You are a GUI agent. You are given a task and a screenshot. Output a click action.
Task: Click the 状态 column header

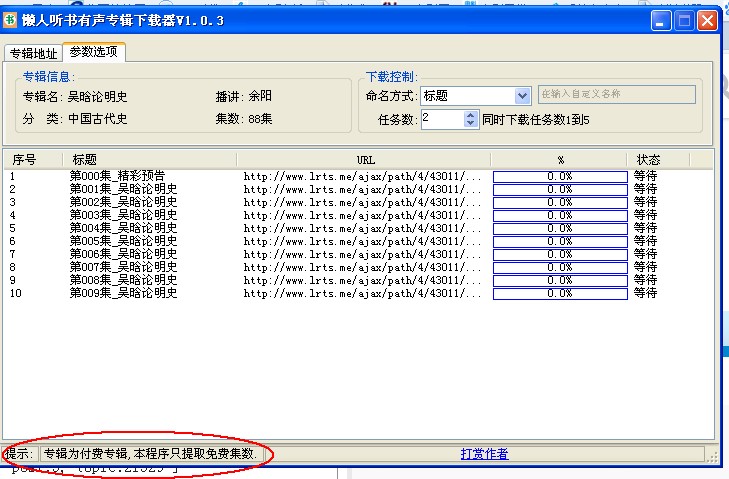648,159
